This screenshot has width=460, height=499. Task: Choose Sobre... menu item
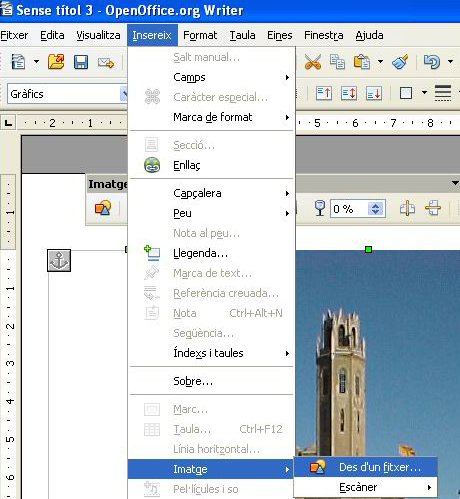(x=211, y=381)
